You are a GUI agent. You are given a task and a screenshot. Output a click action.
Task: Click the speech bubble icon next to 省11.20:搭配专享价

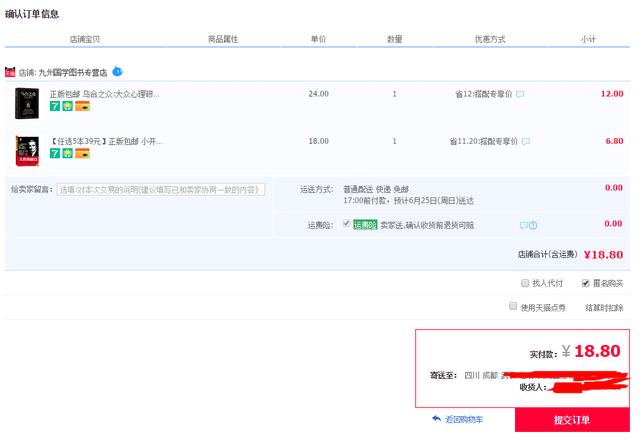pyautogui.click(x=525, y=141)
